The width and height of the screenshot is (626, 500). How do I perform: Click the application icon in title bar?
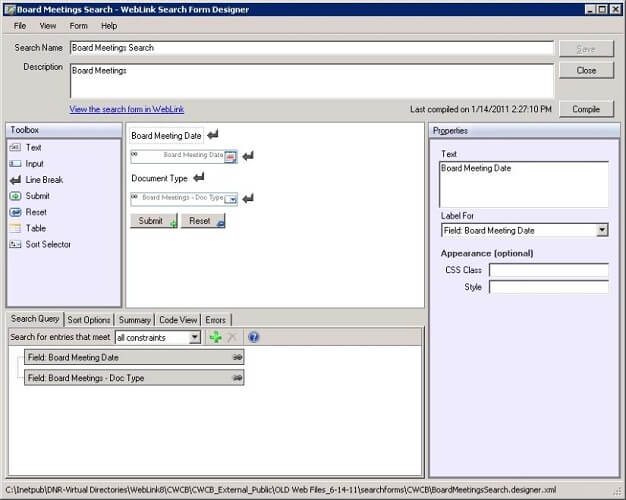(x=10, y=10)
